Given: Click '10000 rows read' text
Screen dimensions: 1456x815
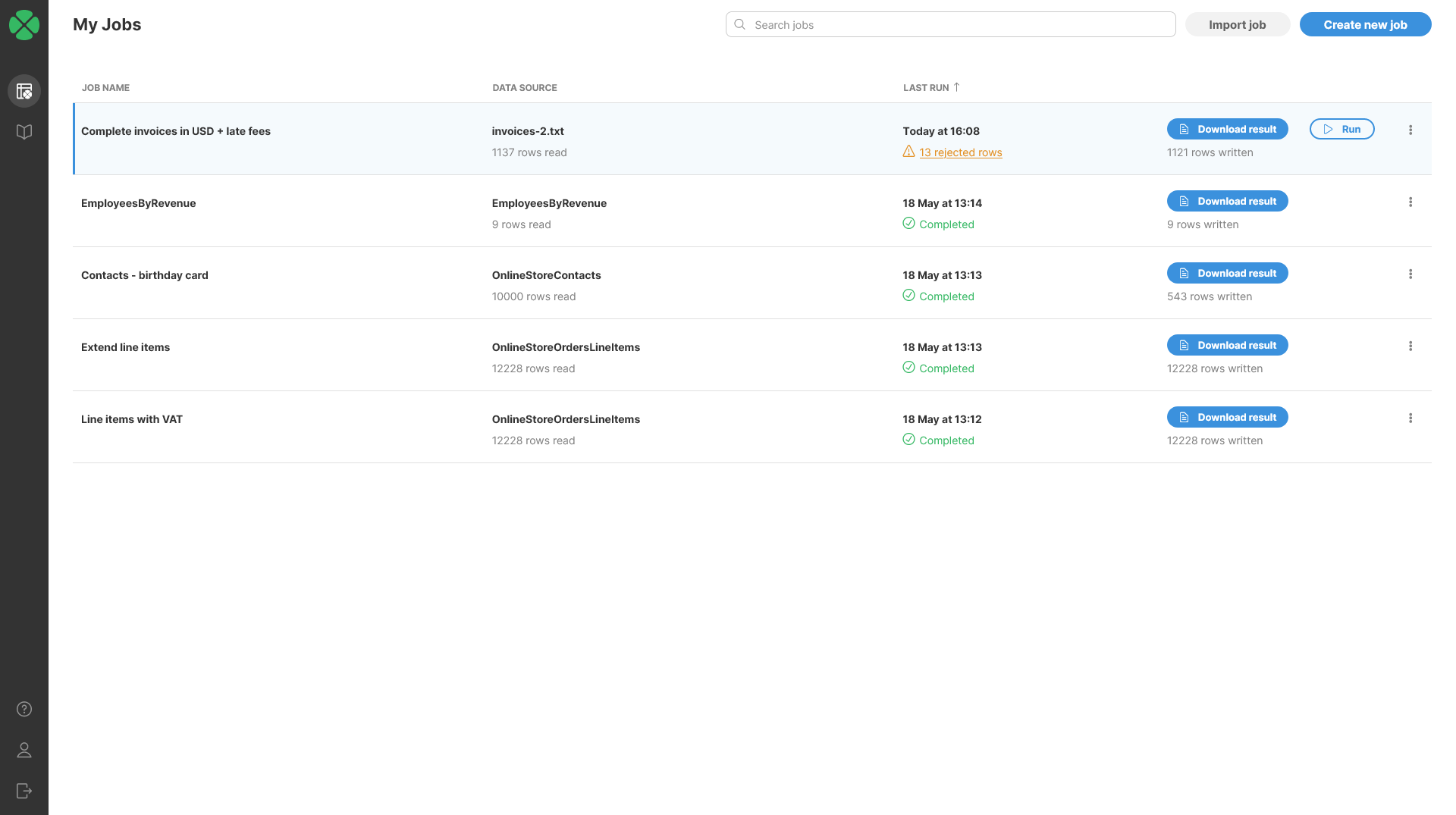Looking at the screenshot, I should [x=533, y=296].
